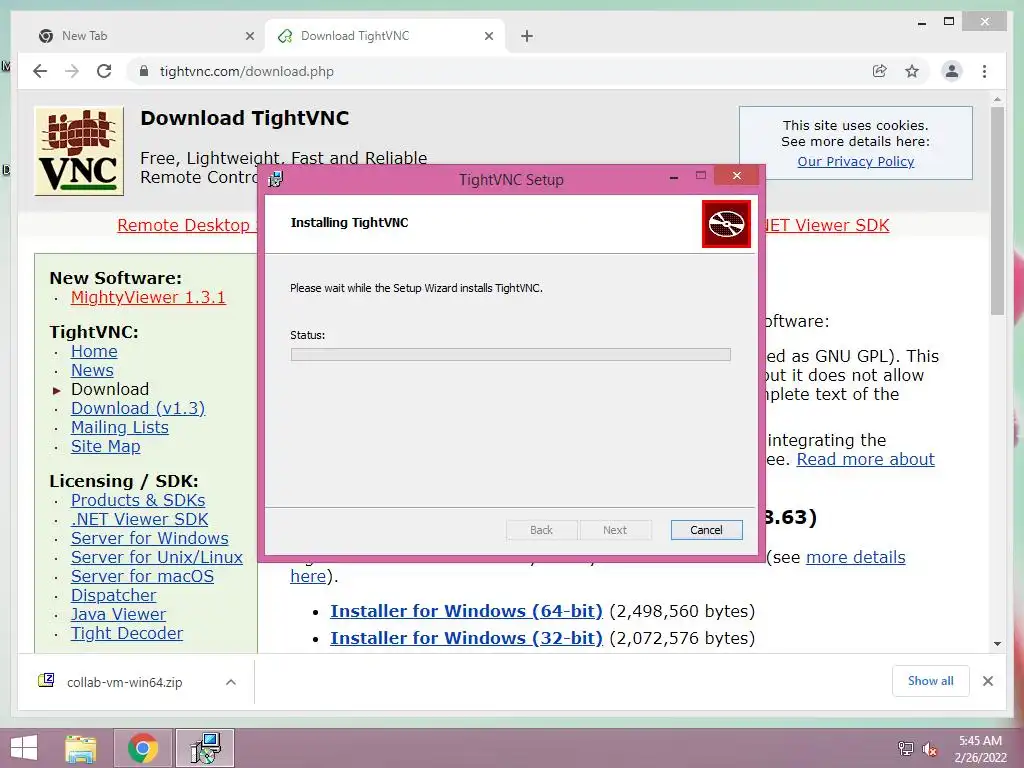Open the Chrome profile avatar

pyautogui.click(x=952, y=71)
